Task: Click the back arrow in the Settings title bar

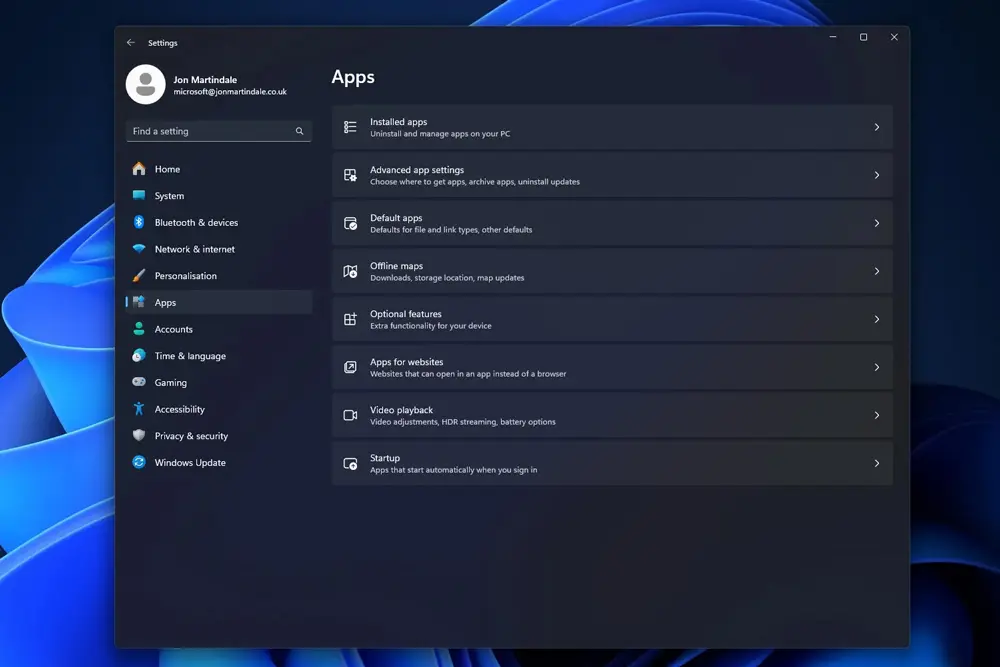Action: click(131, 43)
